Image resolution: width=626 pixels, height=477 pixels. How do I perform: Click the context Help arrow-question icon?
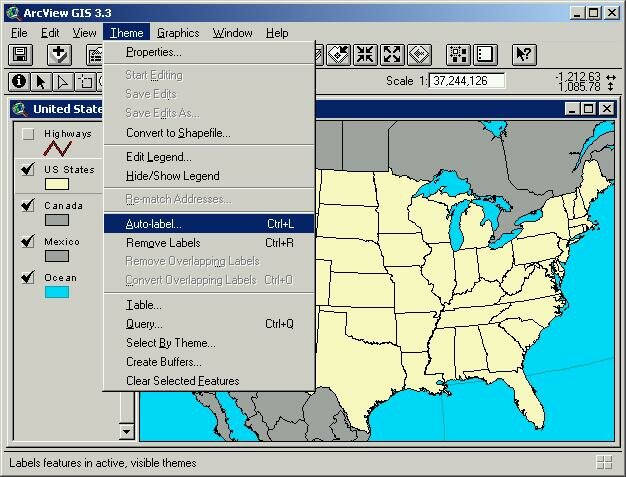pos(524,55)
